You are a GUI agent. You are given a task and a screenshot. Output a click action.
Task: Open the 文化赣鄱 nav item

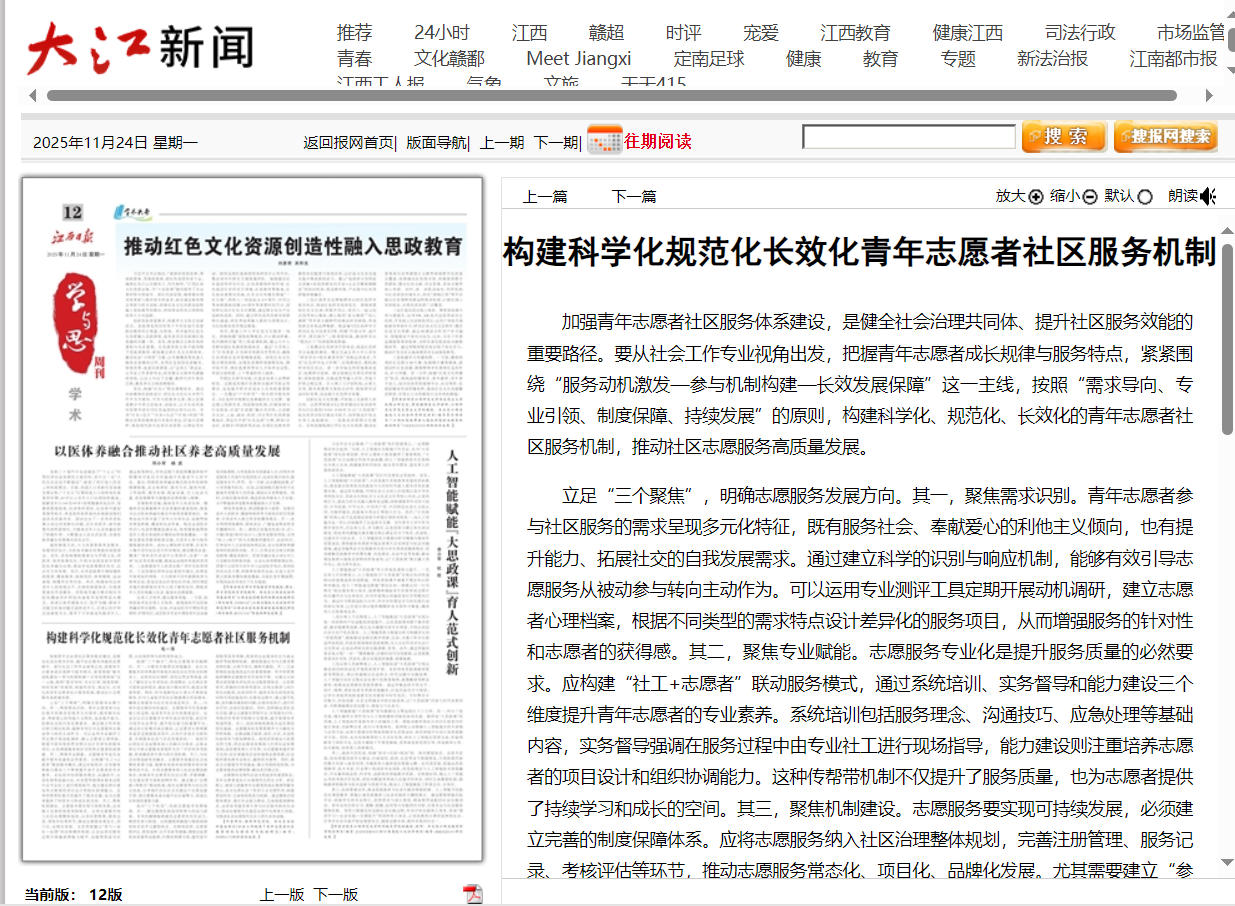click(x=449, y=58)
